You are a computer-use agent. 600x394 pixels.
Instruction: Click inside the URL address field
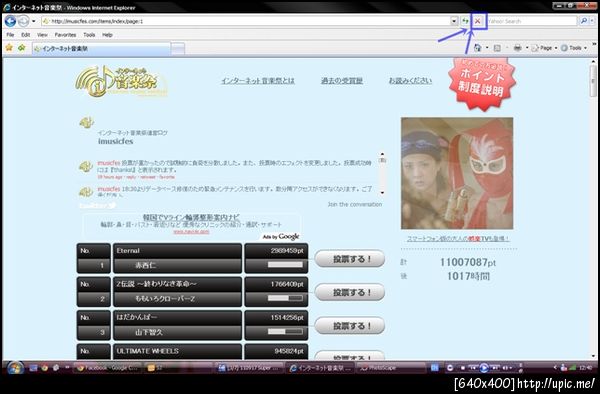[245, 21]
